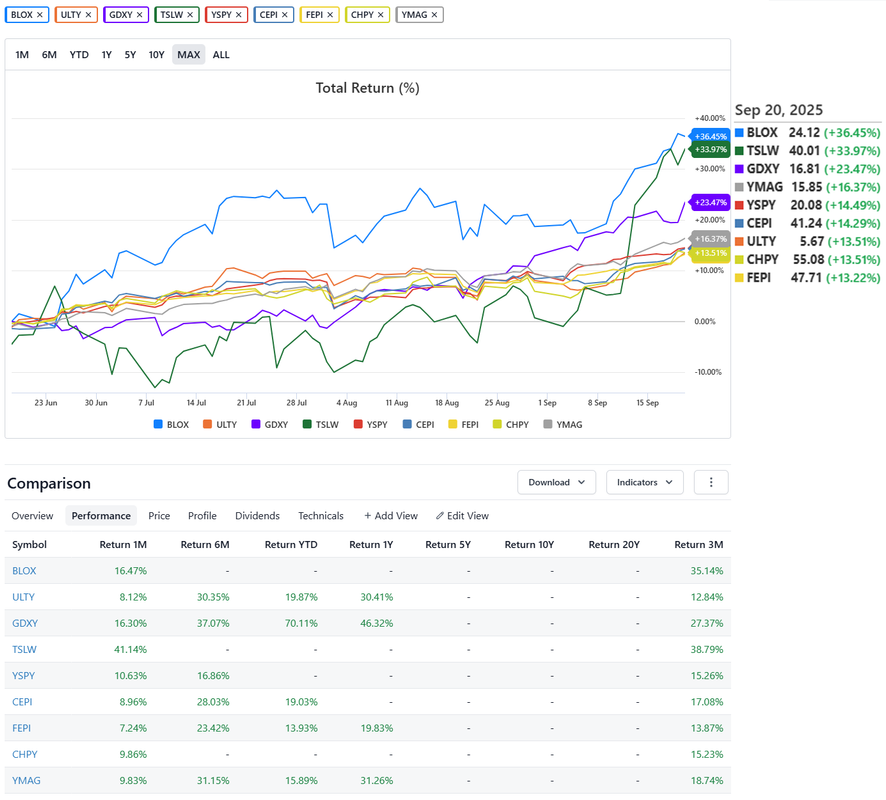Remove the FEPI ticker chip
The width and height of the screenshot is (886, 800).
click(x=330, y=15)
